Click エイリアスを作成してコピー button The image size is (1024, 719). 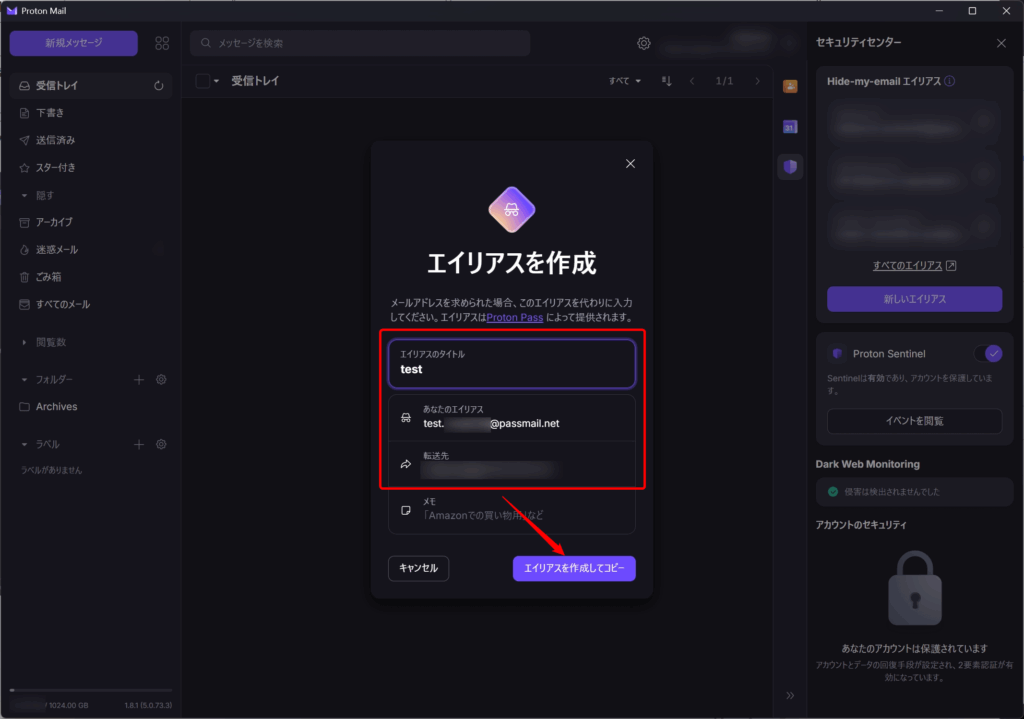(x=574, y=568)
